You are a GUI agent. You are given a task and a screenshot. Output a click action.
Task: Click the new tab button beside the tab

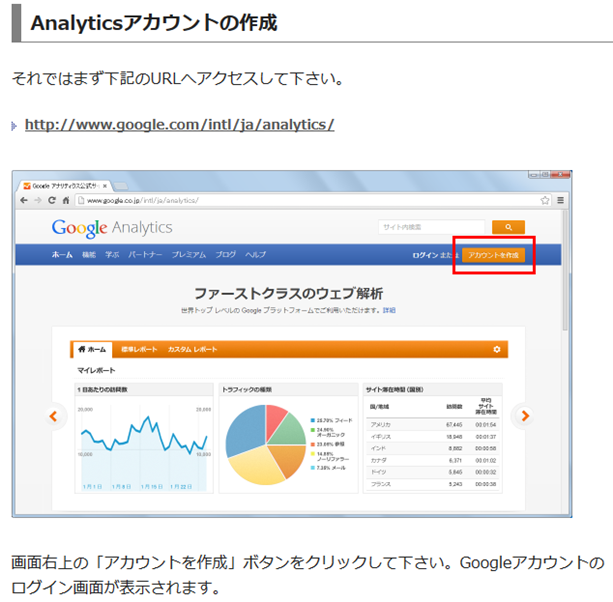tap(120, 186)
